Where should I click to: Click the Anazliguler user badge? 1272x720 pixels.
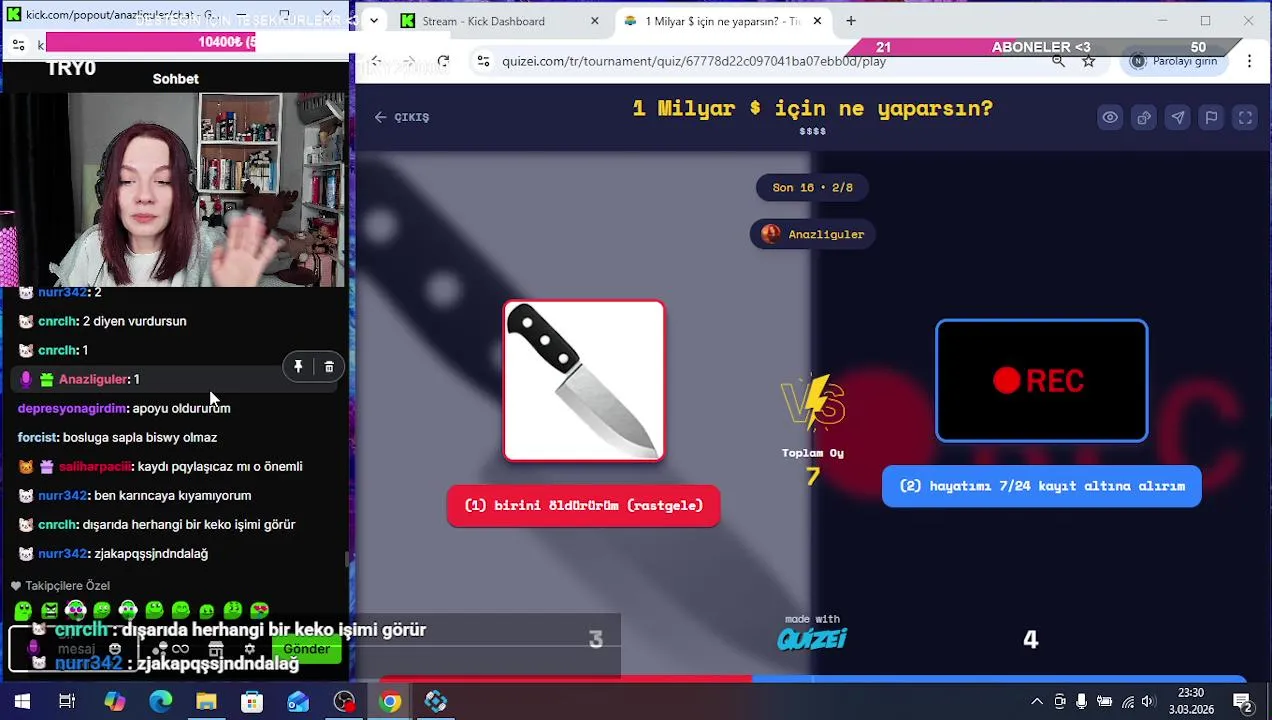(813, 234)
